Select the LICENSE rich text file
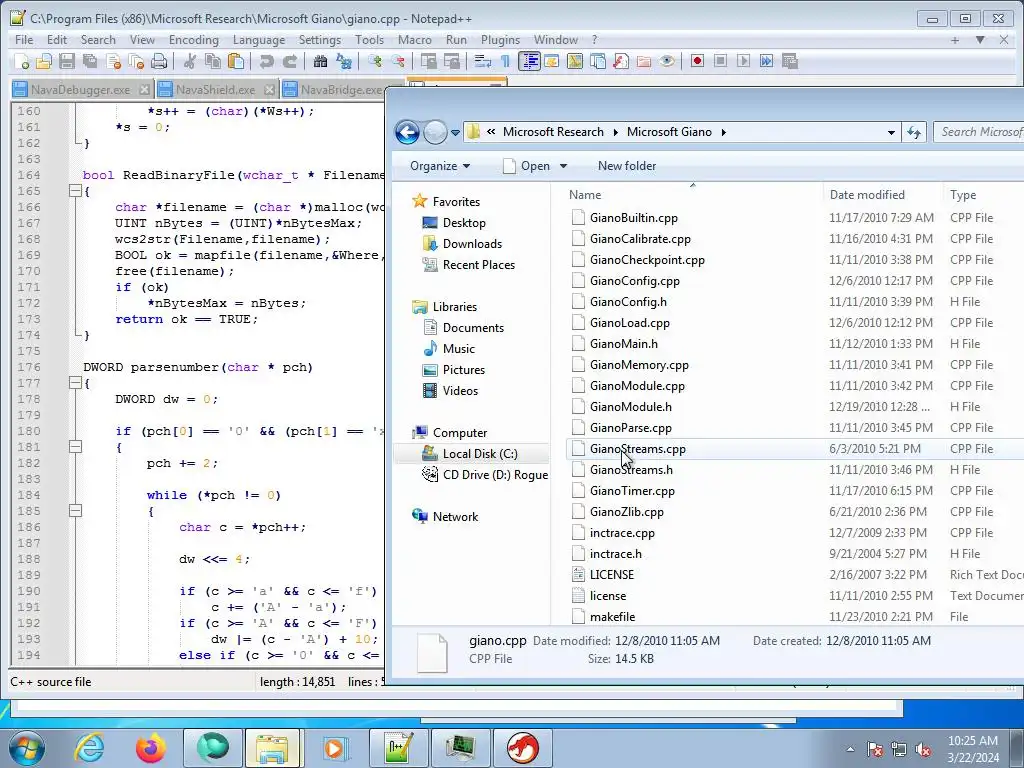The image size is (1024, 768). [x=611, y=575]
